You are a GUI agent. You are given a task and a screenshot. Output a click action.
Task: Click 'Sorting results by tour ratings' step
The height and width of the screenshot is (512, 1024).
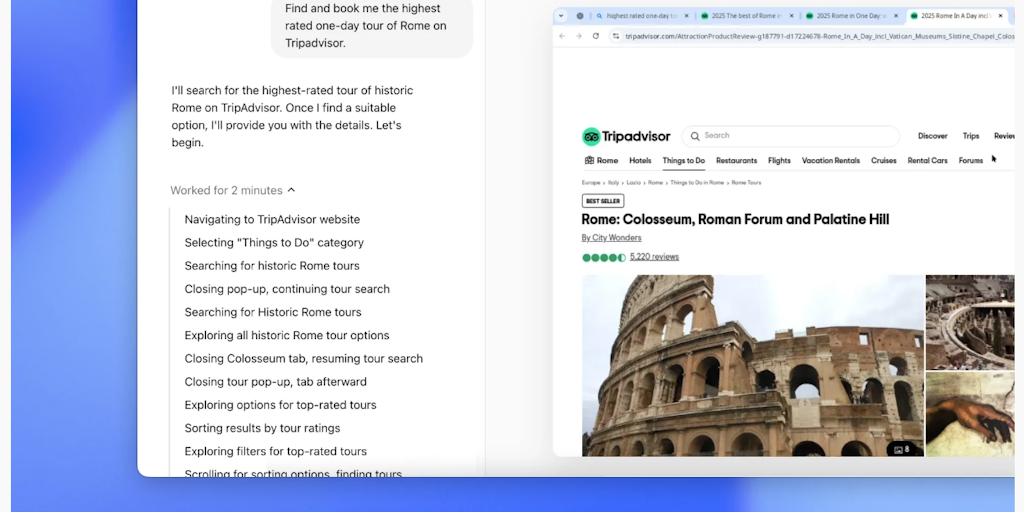click(x=262, y=428)
